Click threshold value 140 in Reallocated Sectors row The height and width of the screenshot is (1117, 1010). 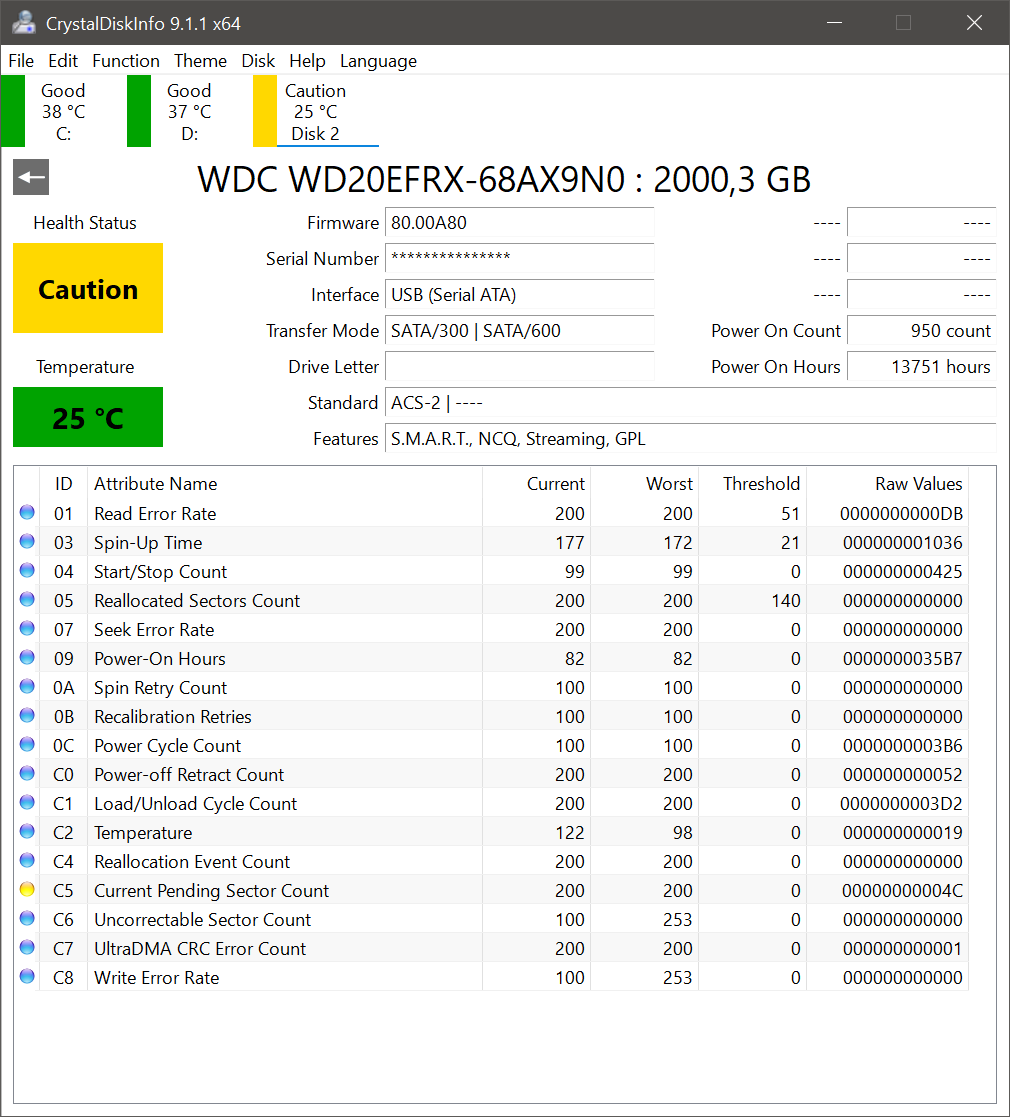(786, 601)
